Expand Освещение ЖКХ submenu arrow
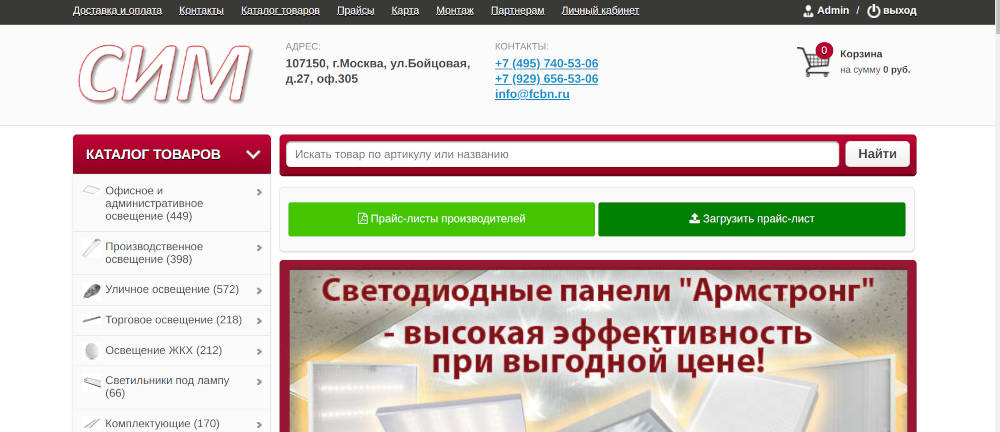The width and height of the screenshot is (1000, 432). 260,352
